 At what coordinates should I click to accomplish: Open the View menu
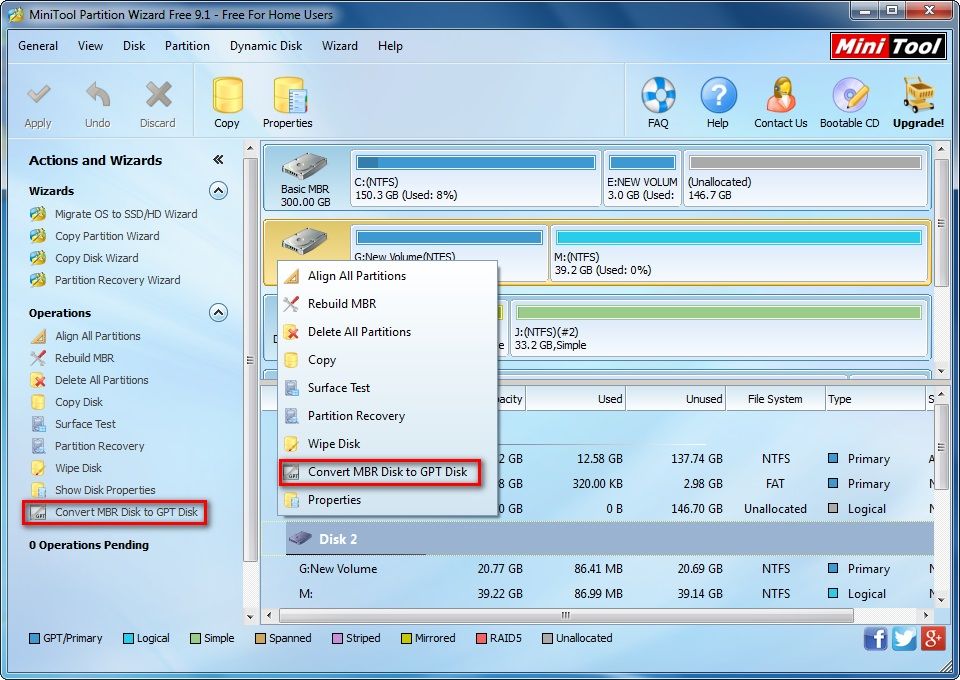coord(90,46)
